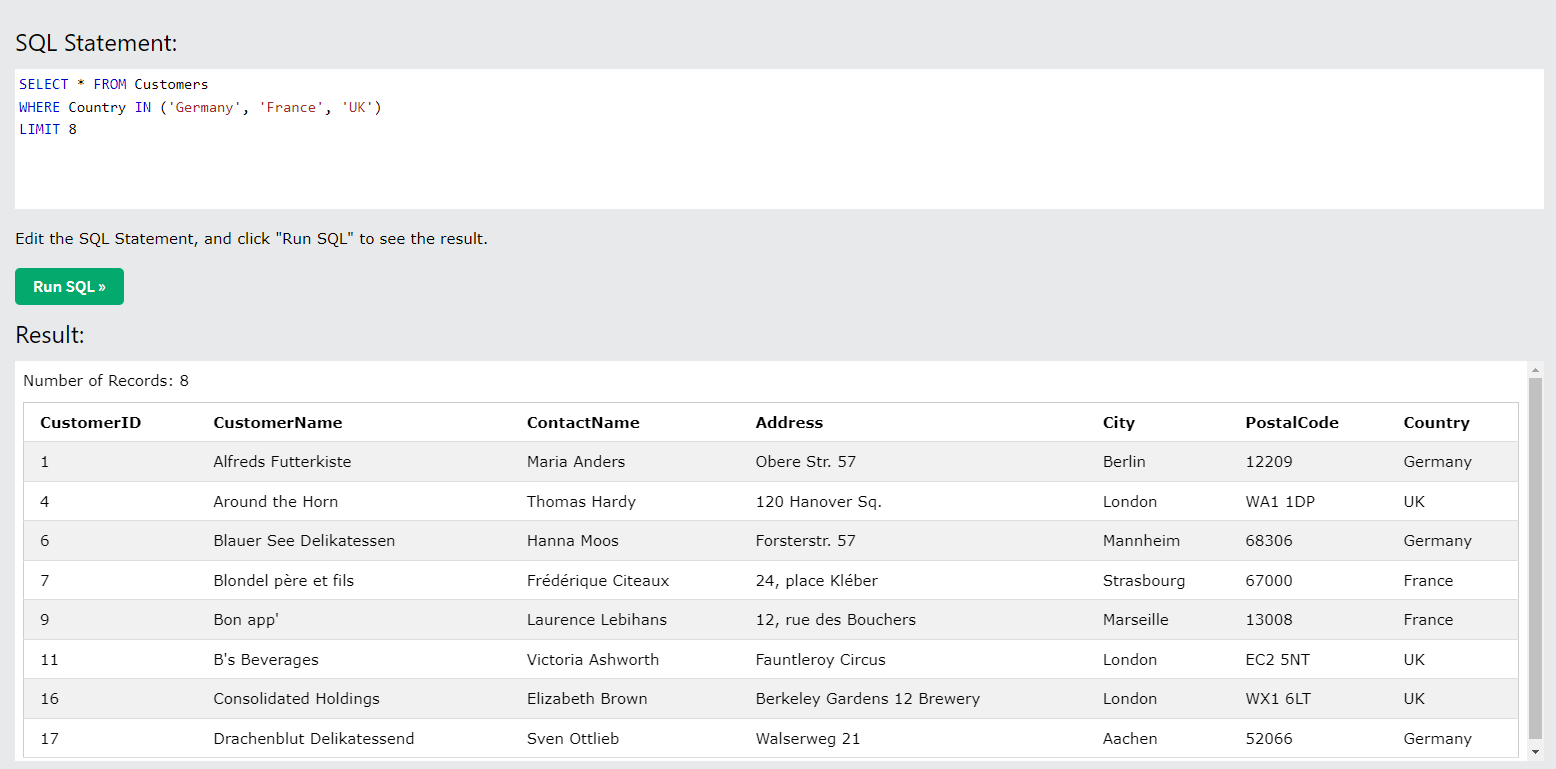Click the Number of Records: 8 text
Screen dimensions: 1556x769
coord(106,380)
